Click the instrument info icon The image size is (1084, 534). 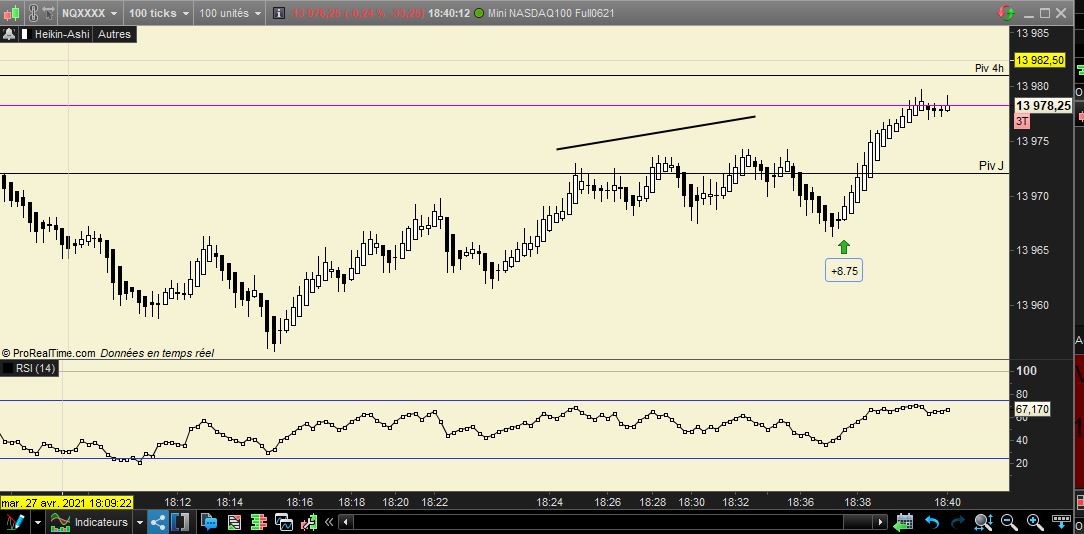pyautogui.click(x=278, y=13)
